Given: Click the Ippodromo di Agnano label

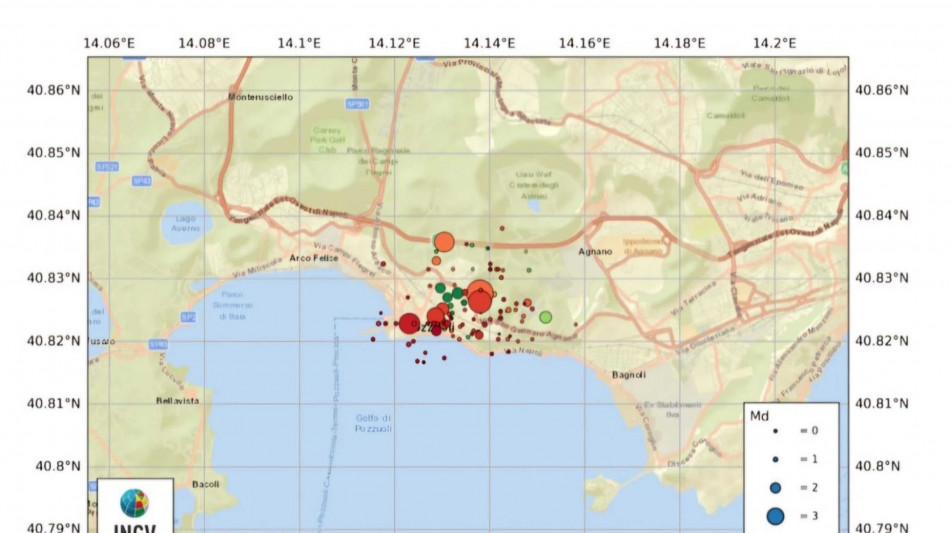Looking at the screenshot, I should coord(642,246).
